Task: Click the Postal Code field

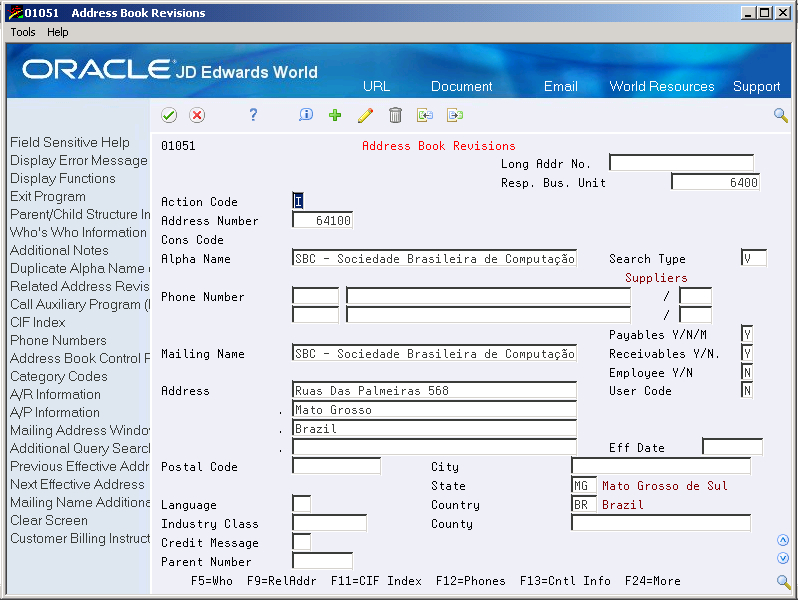Action: (x=336, y=466)
